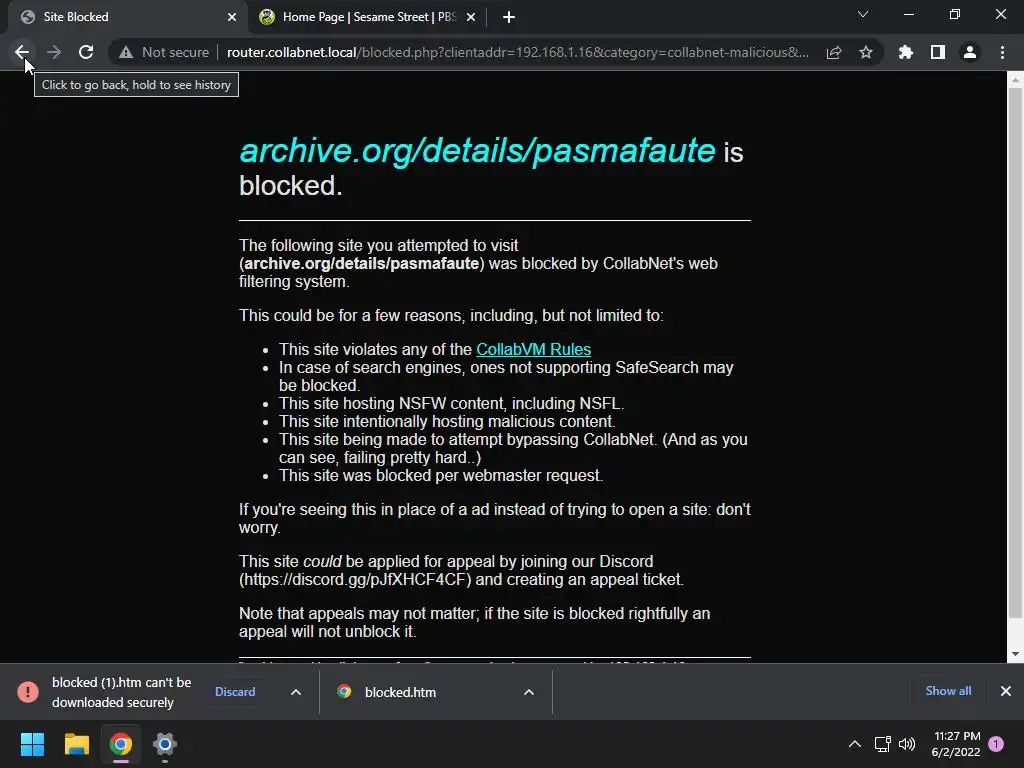
Task: Open File Explorer from taskbar
Action: 76,744
